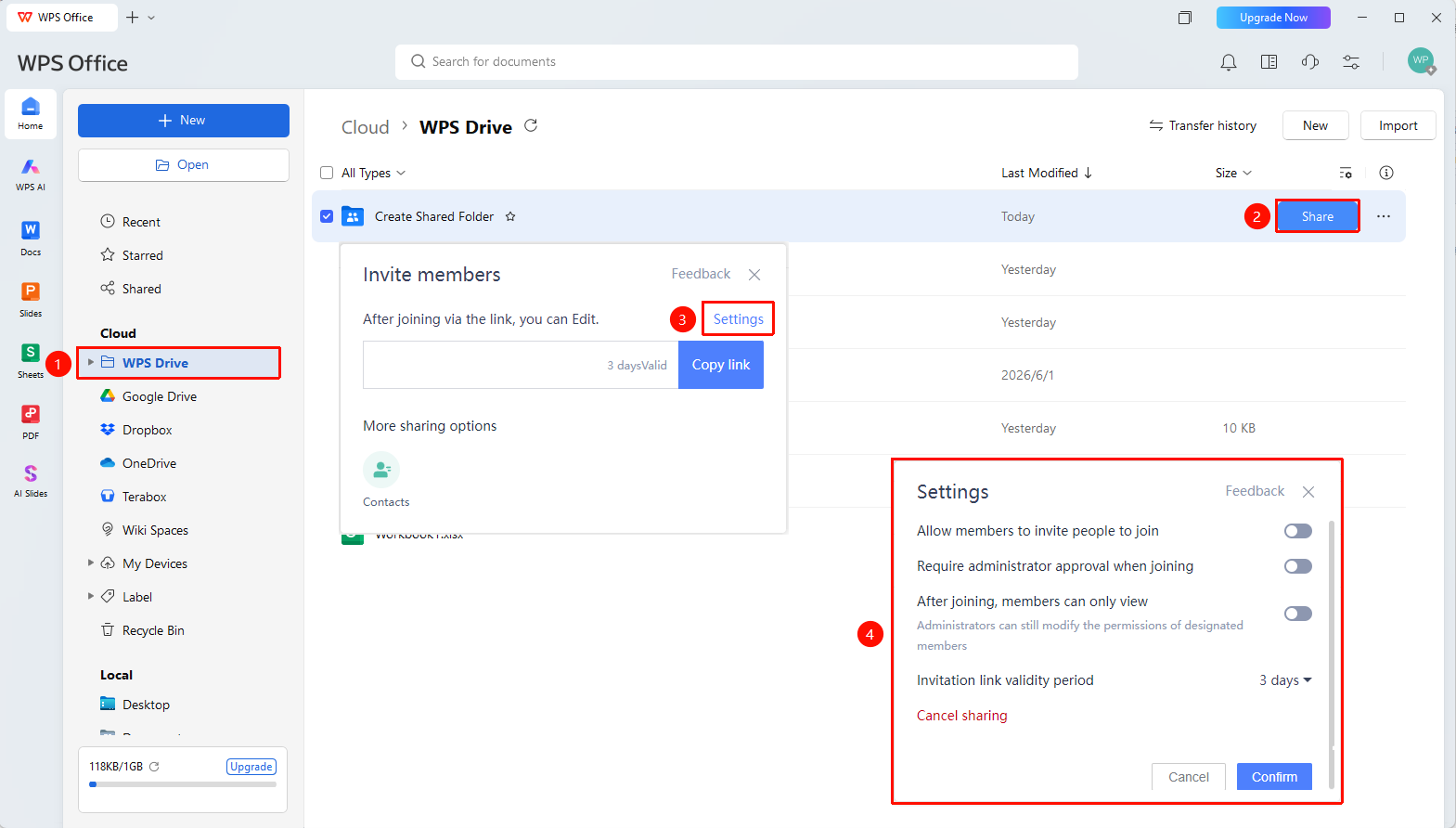
Task: Open the Size column dropdown
Action: click(x=1233, y=173)
